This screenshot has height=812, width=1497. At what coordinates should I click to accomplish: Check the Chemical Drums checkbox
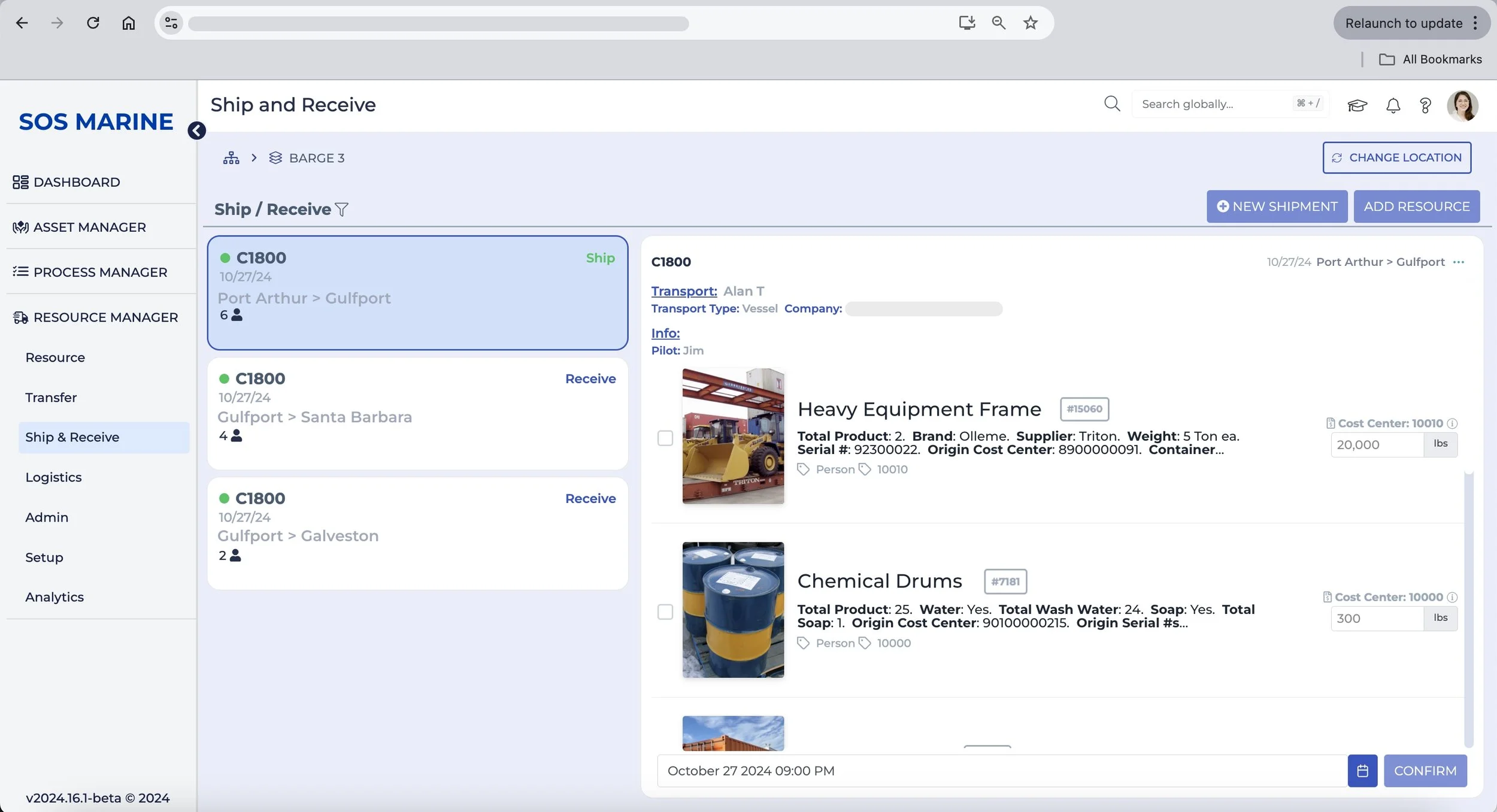665,611
